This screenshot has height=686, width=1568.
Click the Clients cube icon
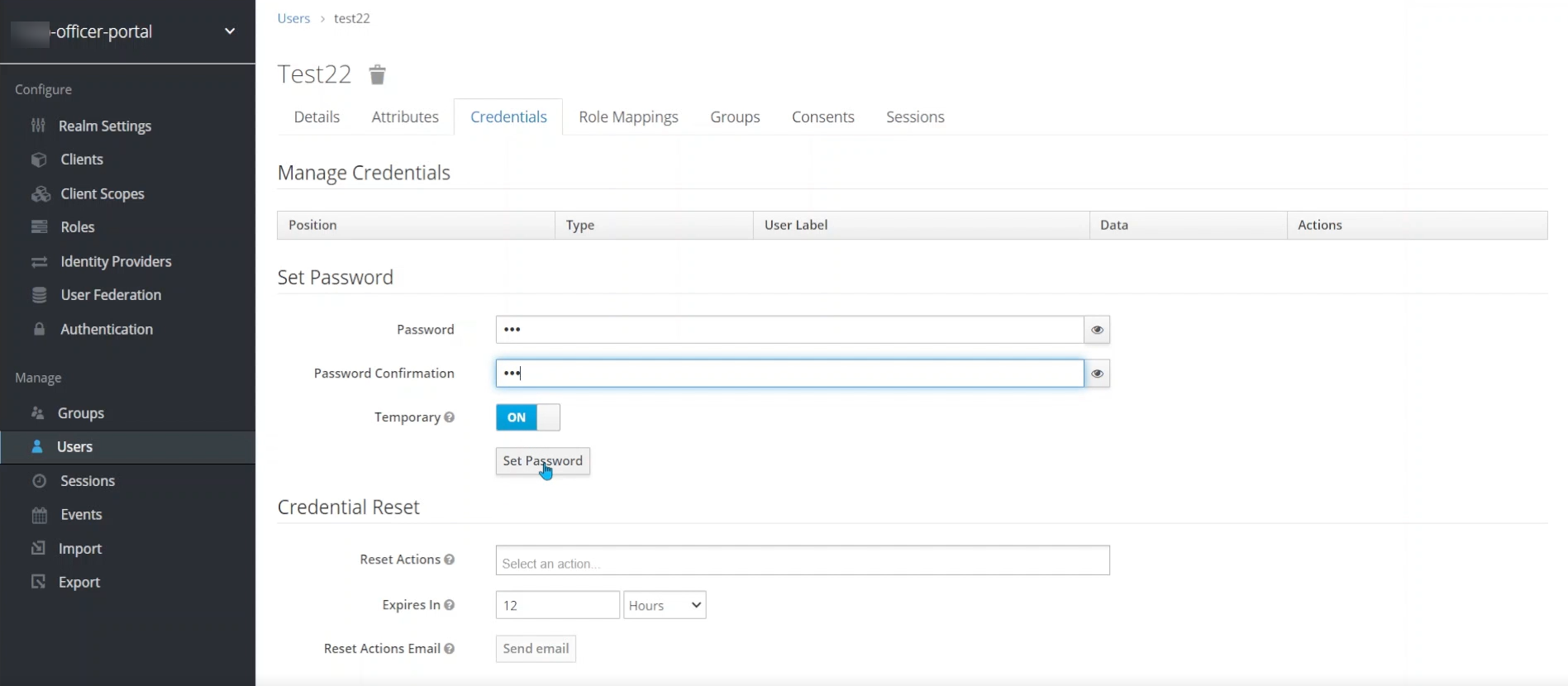click(39, 160)
